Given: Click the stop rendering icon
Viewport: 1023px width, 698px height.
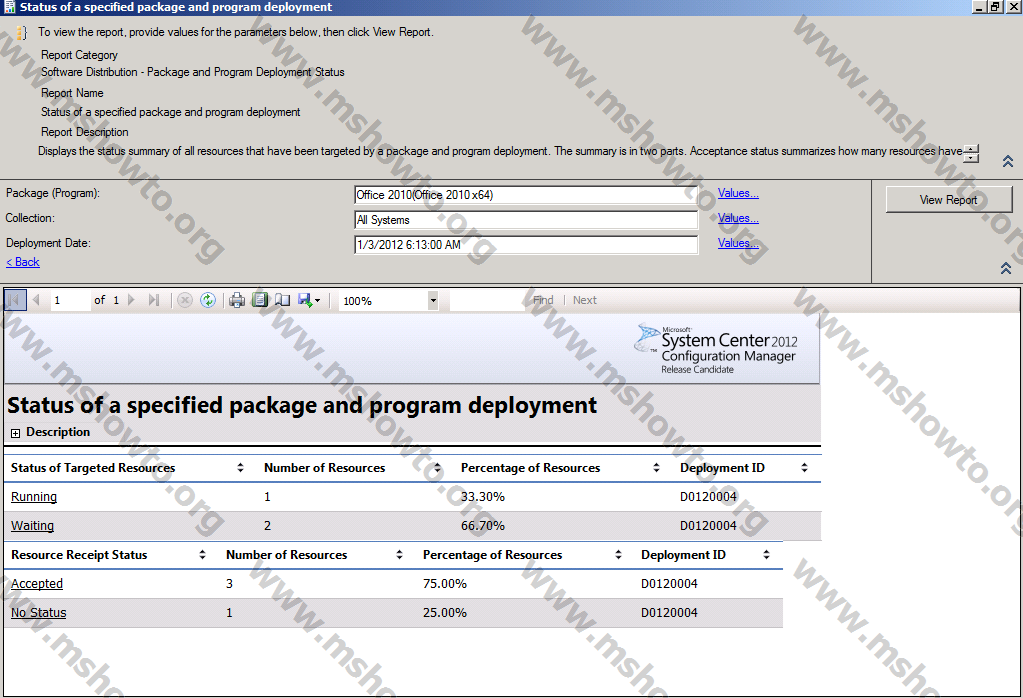Looking at the screenshot, I should (185, 300).
